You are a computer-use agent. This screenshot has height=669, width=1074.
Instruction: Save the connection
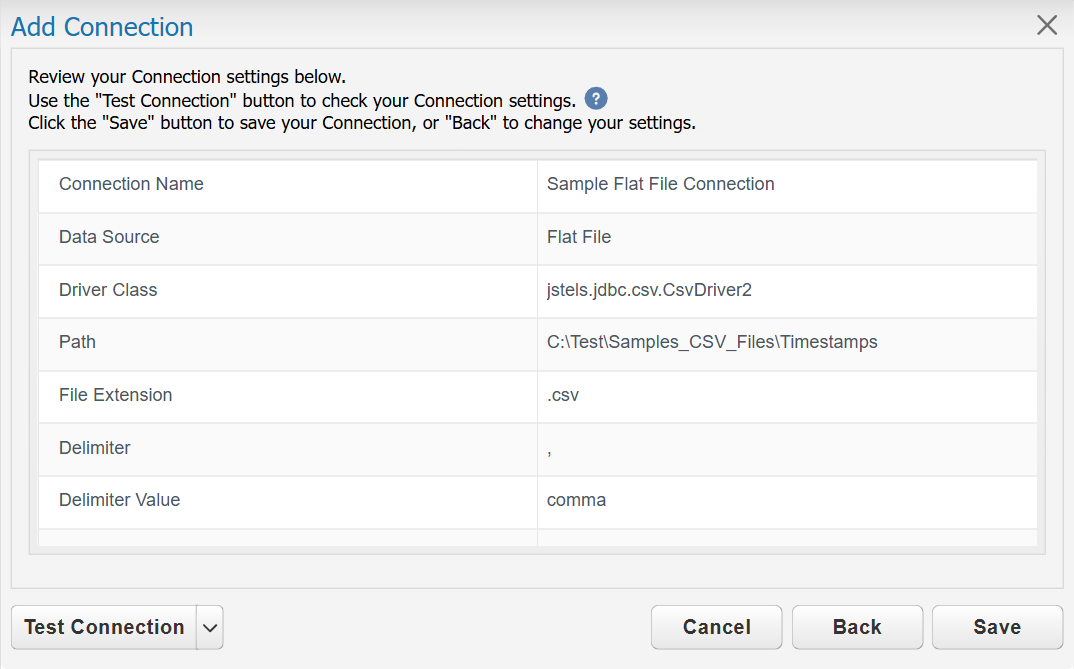(x=997, y=627)
